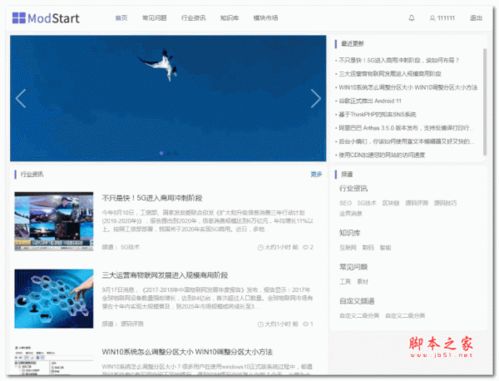Screen dimensions: 499x381
Task: Select the 素材 channel tag
Action: (x=363, y=281)
